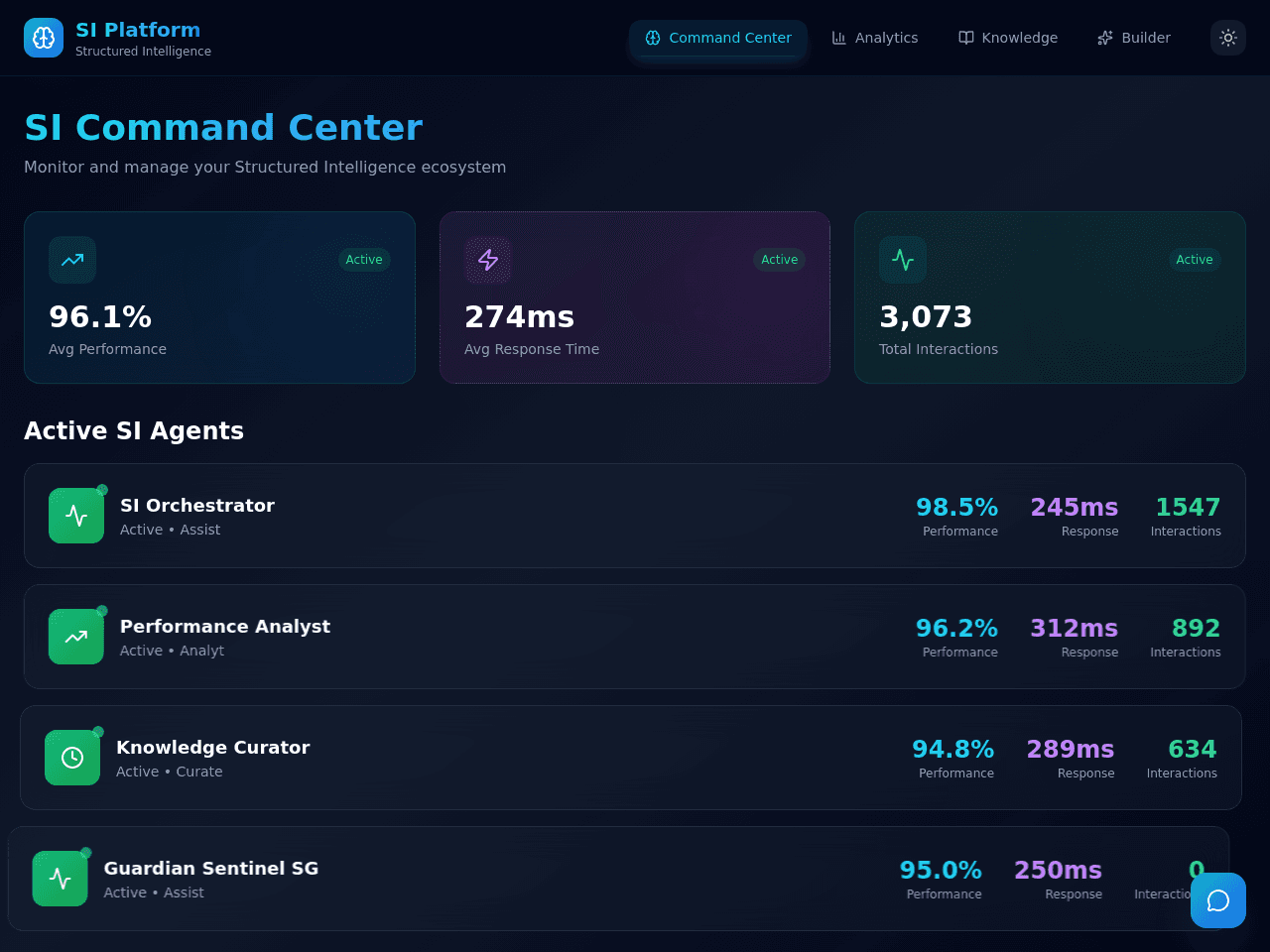Select the SI Orchestrator agent name
The height and width of the screenshot is (952, 1270).
pos(197,506)
